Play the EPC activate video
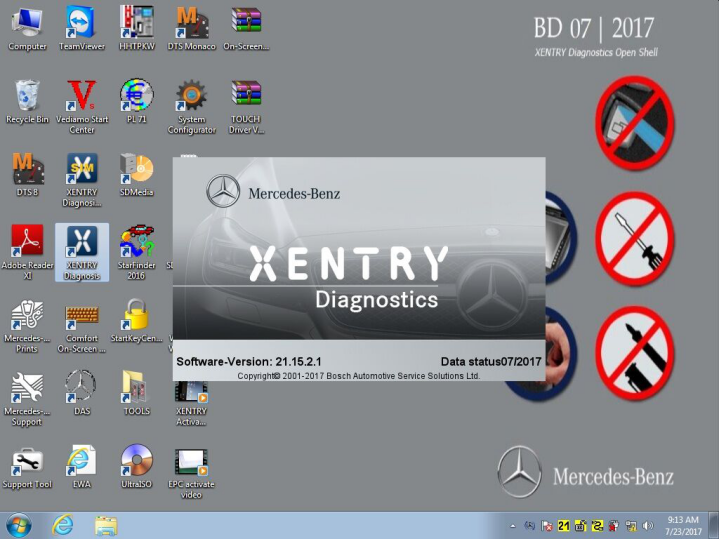 191,472
